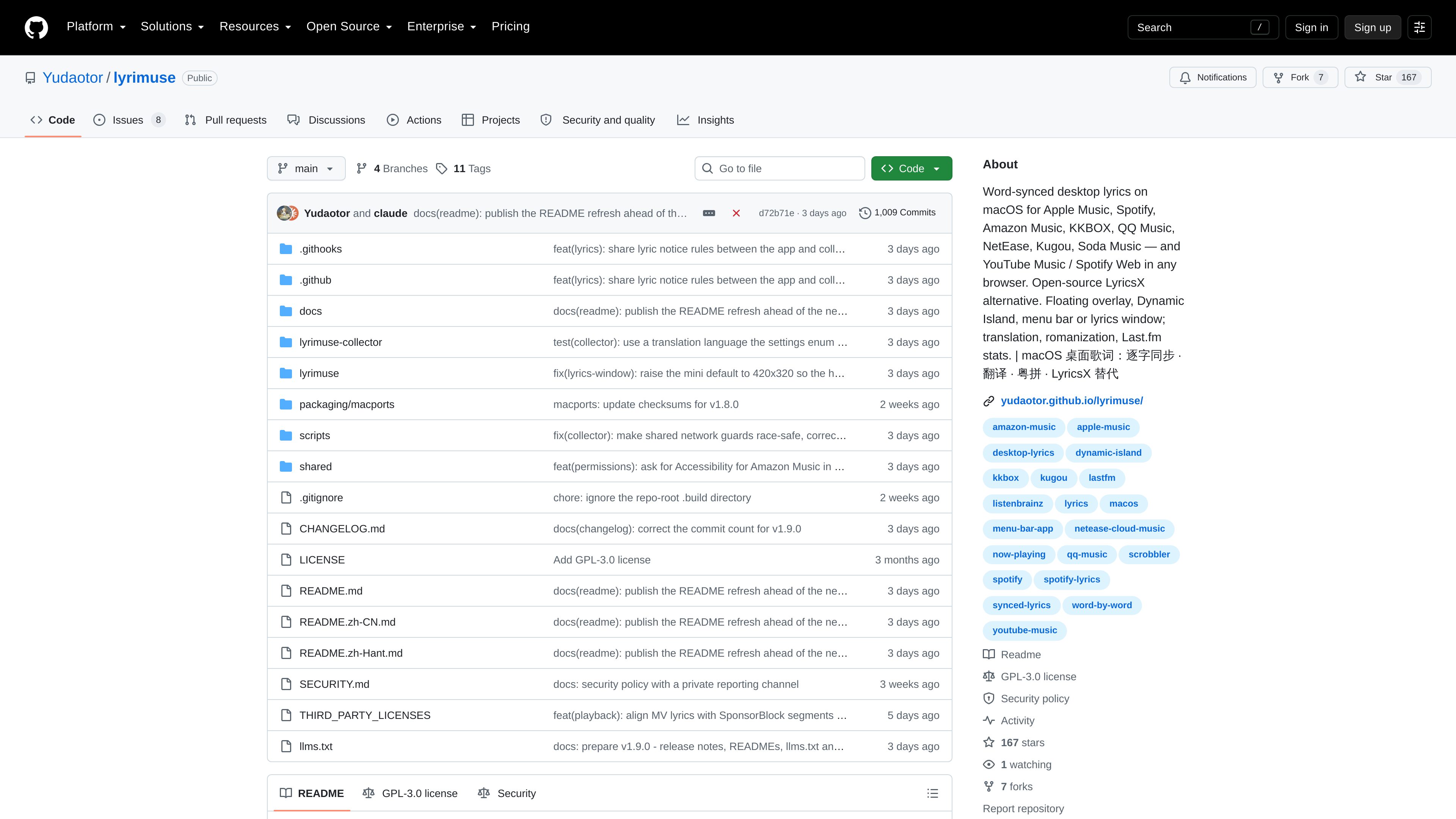Open the CHANGELOG.md file
The image size is (1456, 819).
pyautogui.click(x=342, y=529)
